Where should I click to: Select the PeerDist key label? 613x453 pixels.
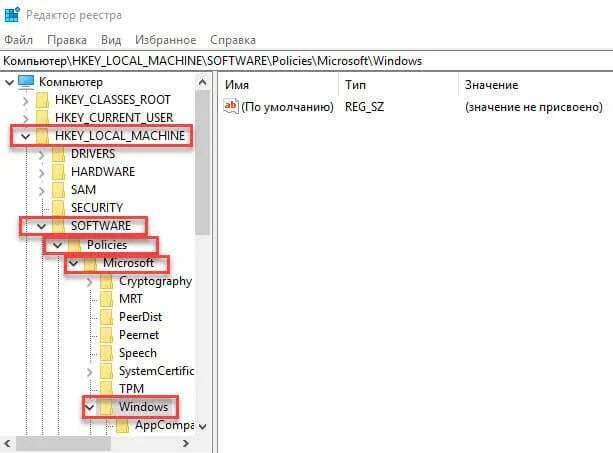point(140,317)
